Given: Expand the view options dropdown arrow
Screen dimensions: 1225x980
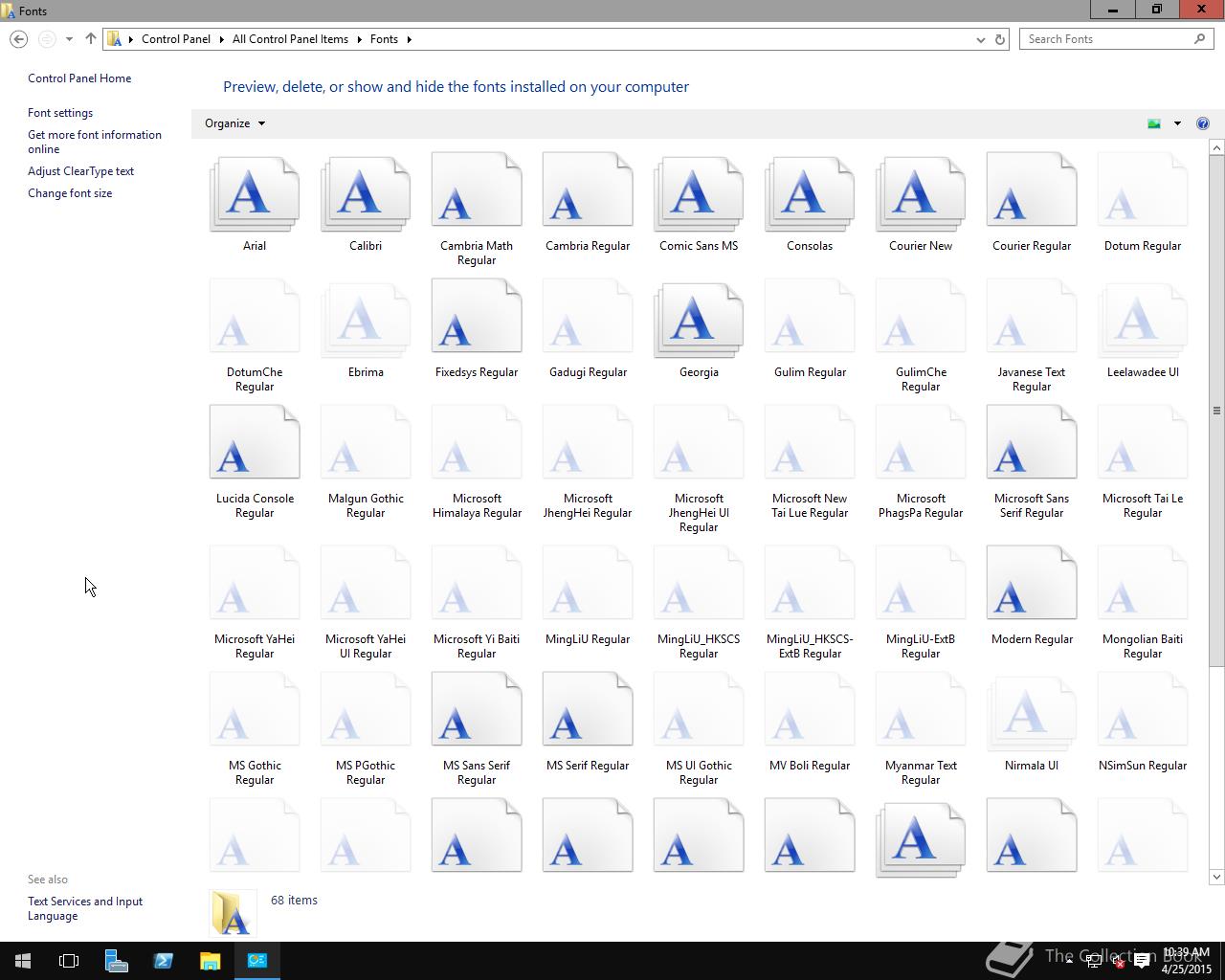Looking at the screenshot, I should pos(1177,123).
